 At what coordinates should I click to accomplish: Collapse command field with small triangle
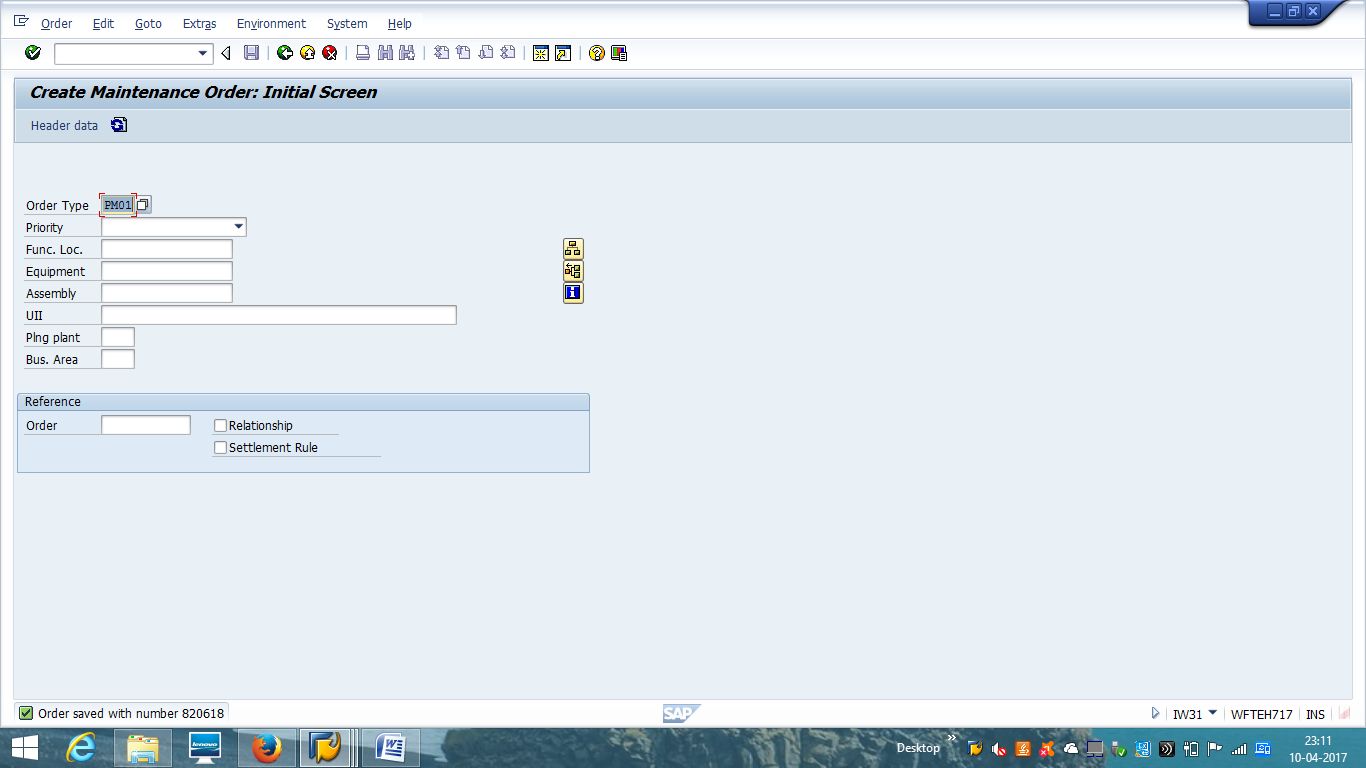[x=226, y=53]
